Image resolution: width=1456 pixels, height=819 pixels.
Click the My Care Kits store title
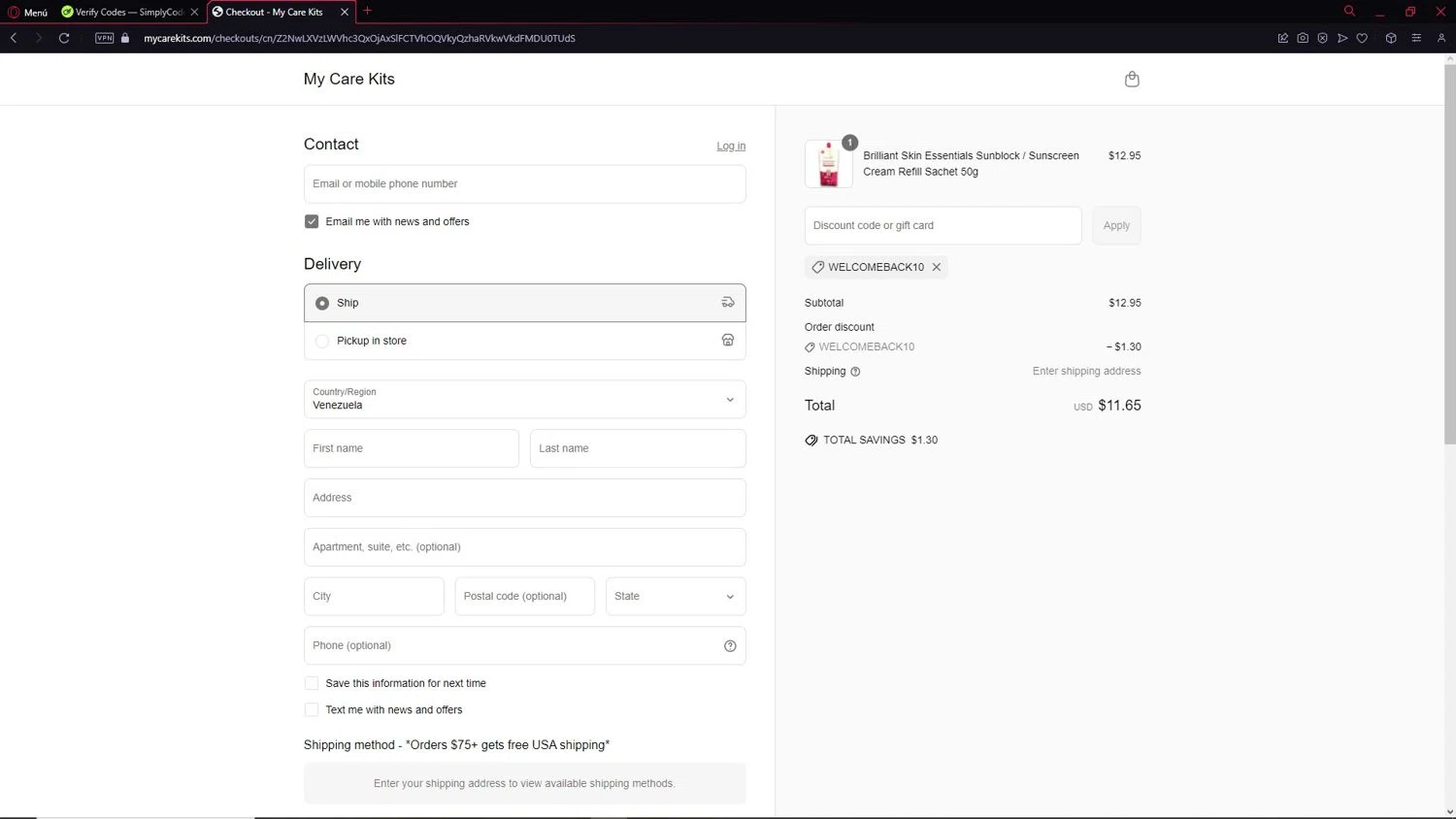pyautogui.click(x=349, y=79)
